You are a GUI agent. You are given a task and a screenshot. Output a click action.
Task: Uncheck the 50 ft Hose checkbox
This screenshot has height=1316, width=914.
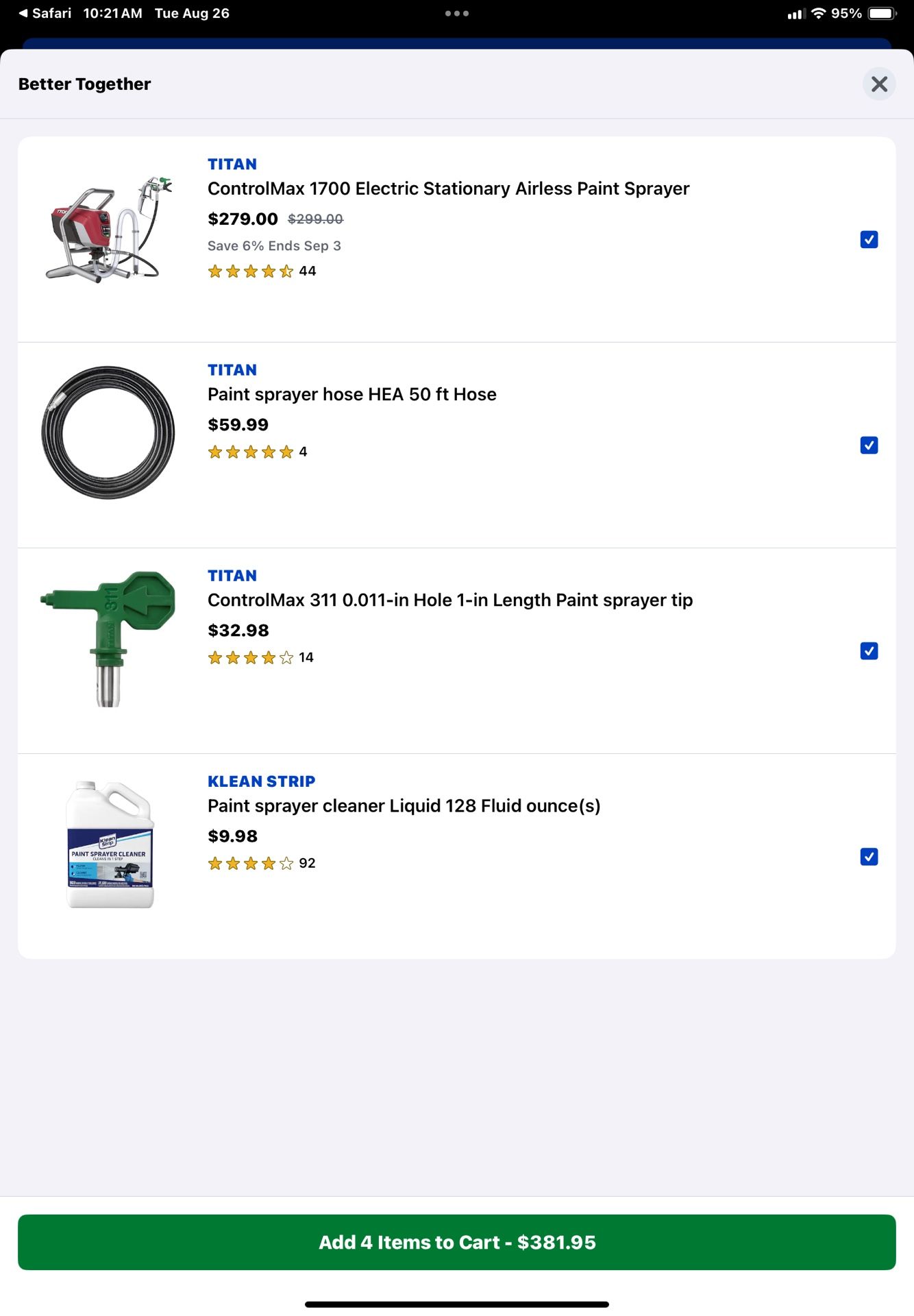(x=869, y=445)
